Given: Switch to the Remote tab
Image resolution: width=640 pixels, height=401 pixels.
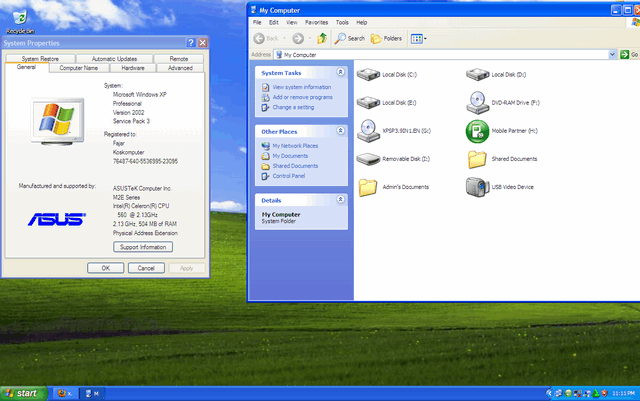Looking at the screenshot, I should pos(179,59).
